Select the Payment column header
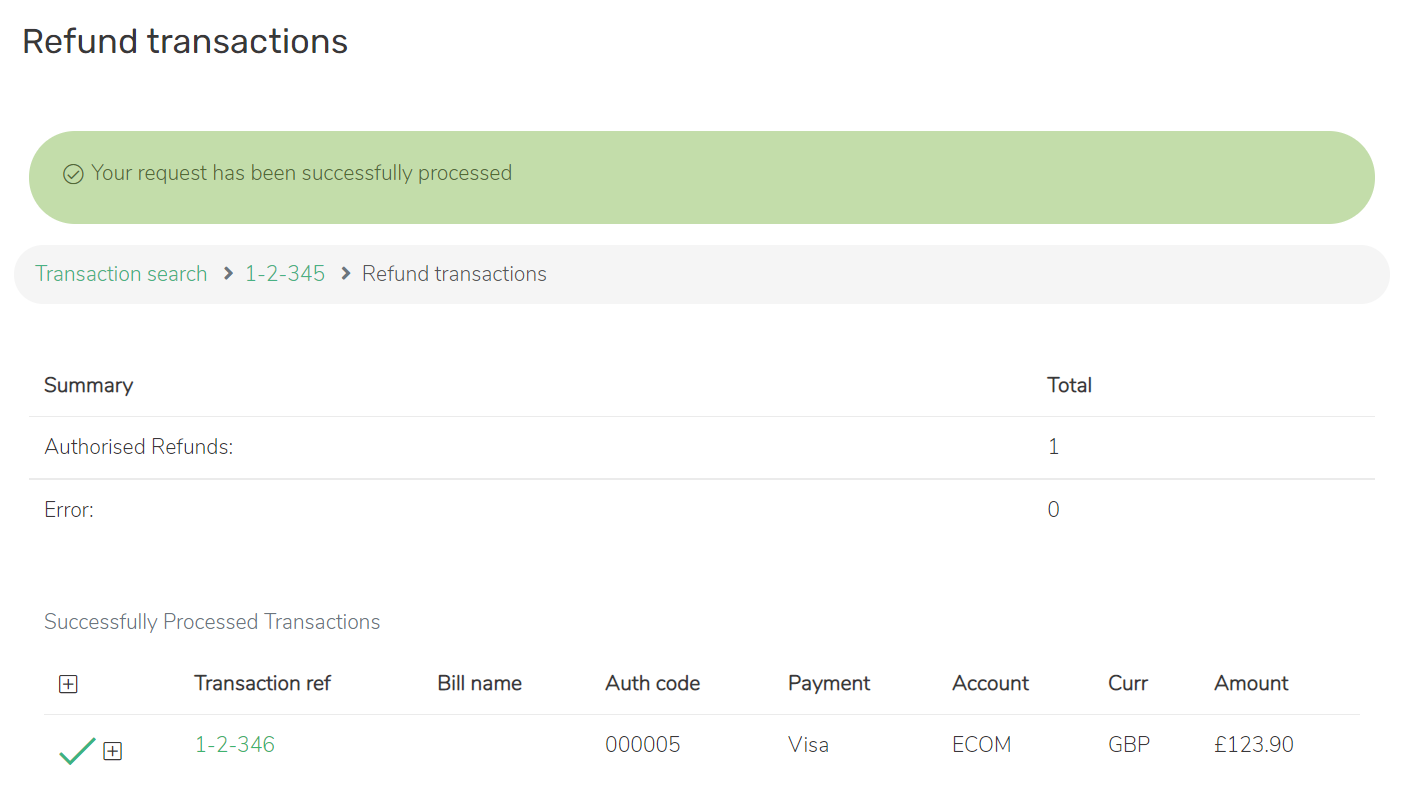The width and height of the screenshot is (1402, 787). [x=829, y=683]
